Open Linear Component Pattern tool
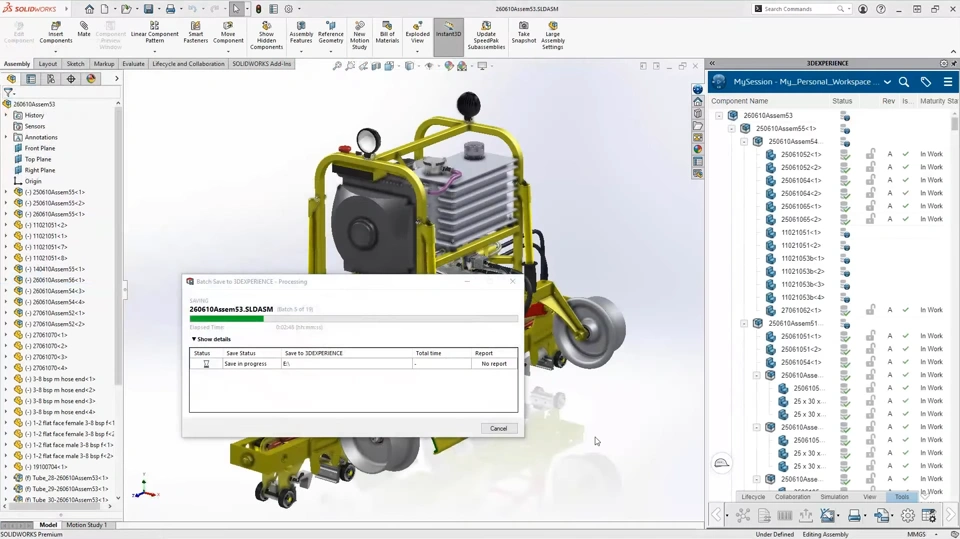 pyautogui.click(x=154, y=33)
